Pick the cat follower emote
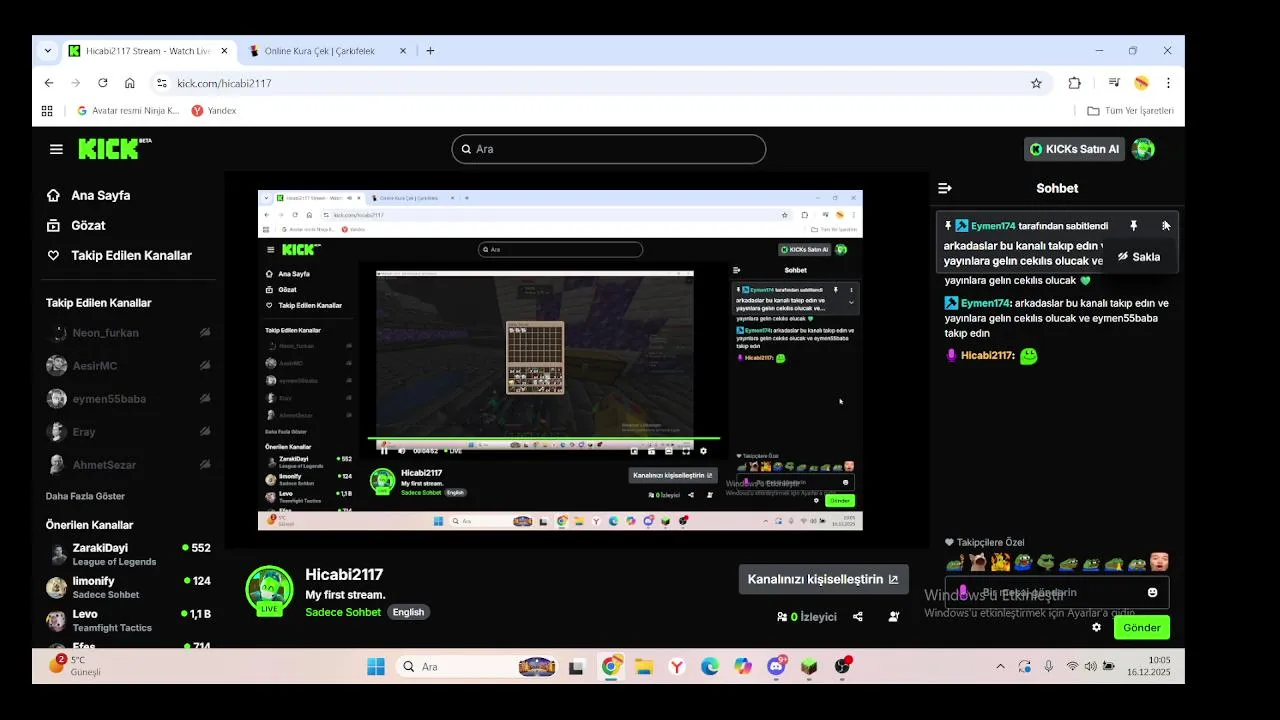Screen dimensions: 1280x720 pyautogui.click(x=978, y=563)
